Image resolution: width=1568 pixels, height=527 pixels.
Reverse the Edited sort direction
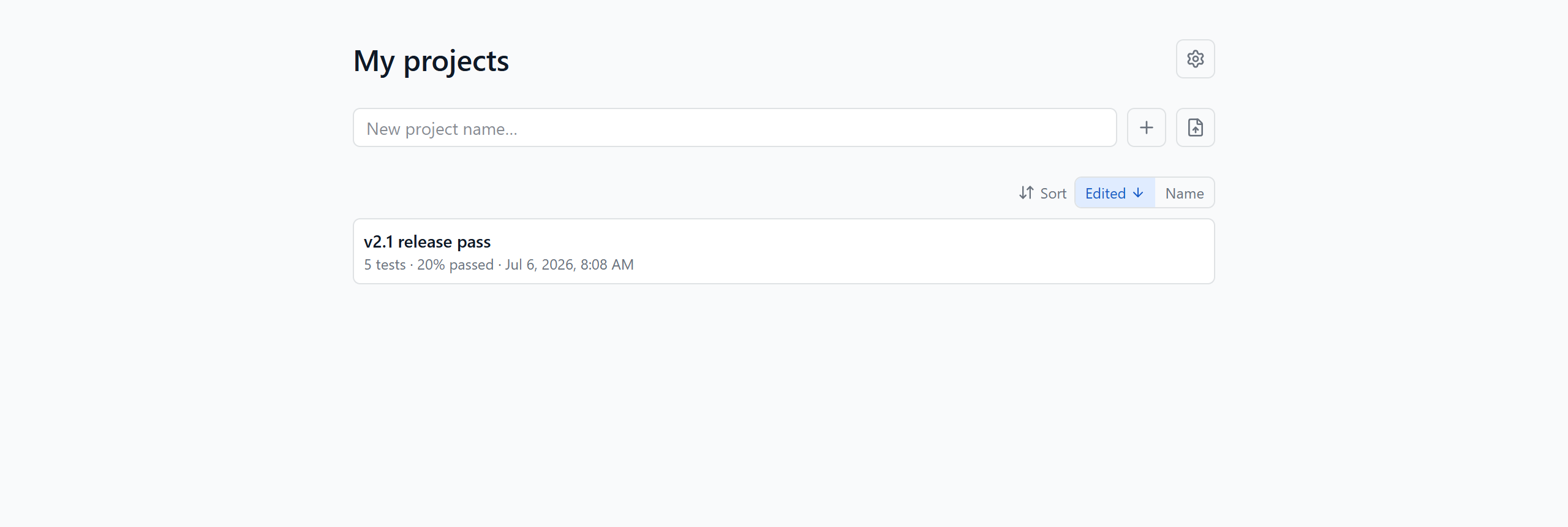click(x=1115, y=193)
